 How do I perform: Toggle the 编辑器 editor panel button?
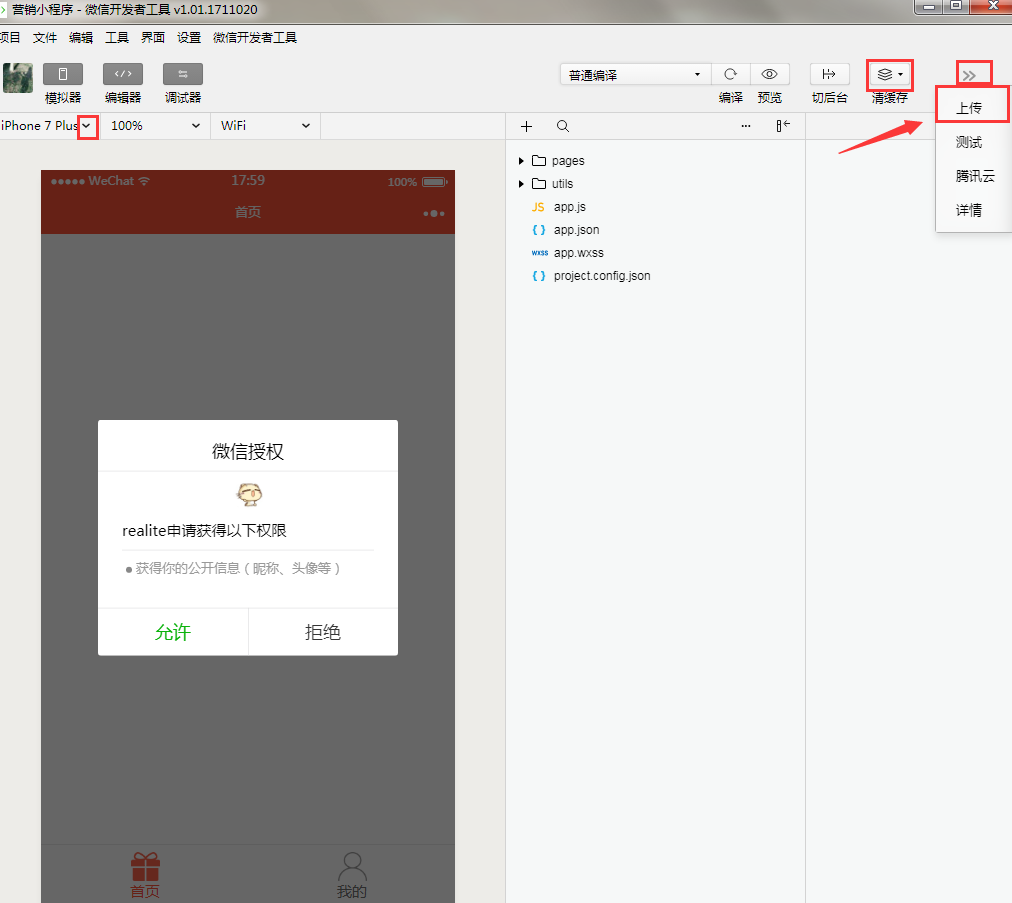tap(123, 74)
